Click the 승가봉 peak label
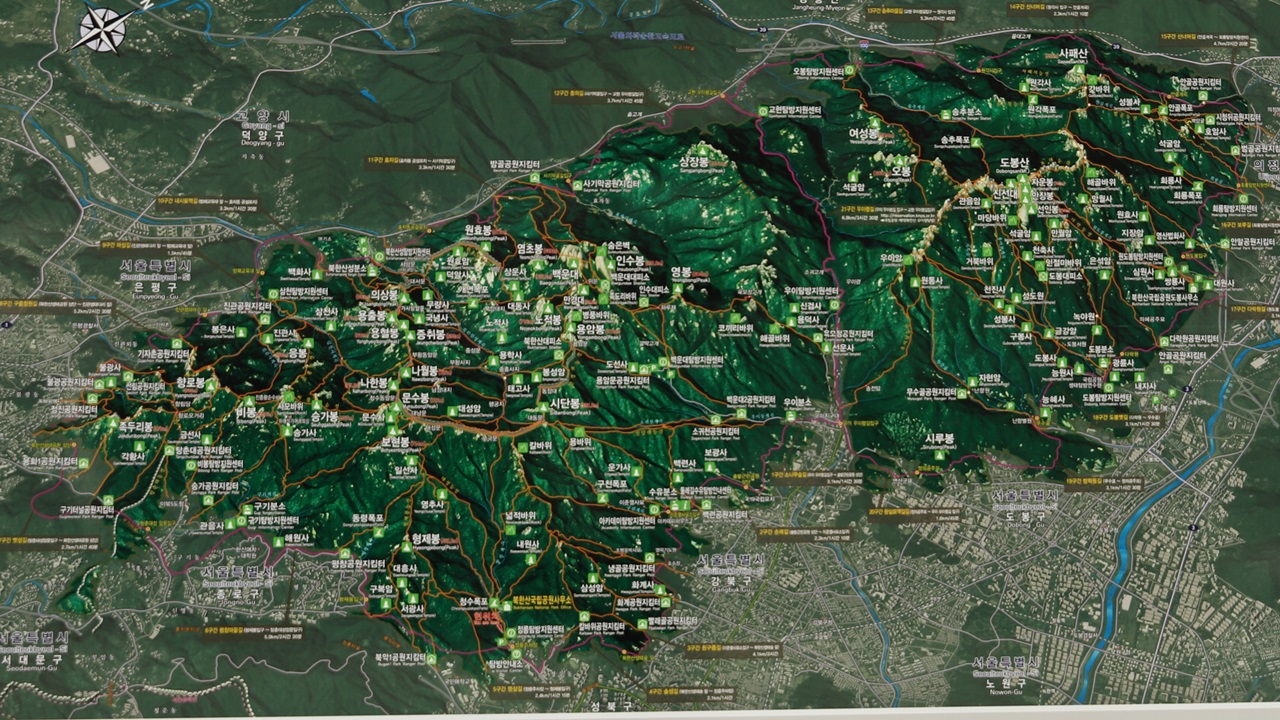This screenshot has width=1280, height=720. pos(323,416)
